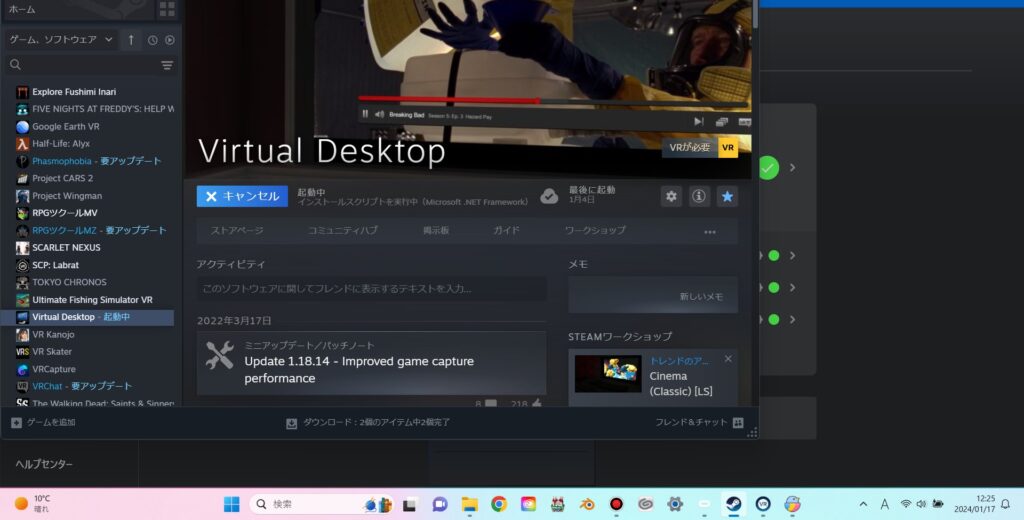
Task: Open game settings gear icon
Action: [x=671, y=196]
